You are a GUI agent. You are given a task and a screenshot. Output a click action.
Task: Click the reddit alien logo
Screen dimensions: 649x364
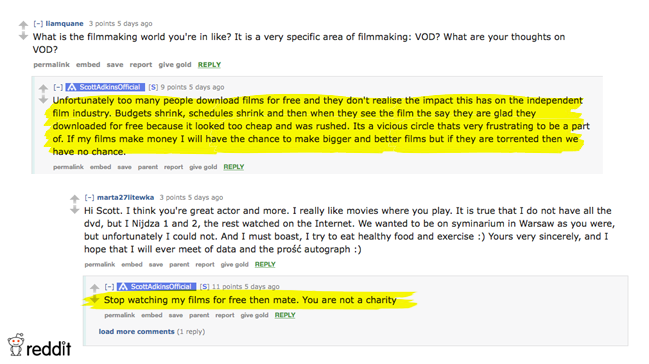[16, 345]
